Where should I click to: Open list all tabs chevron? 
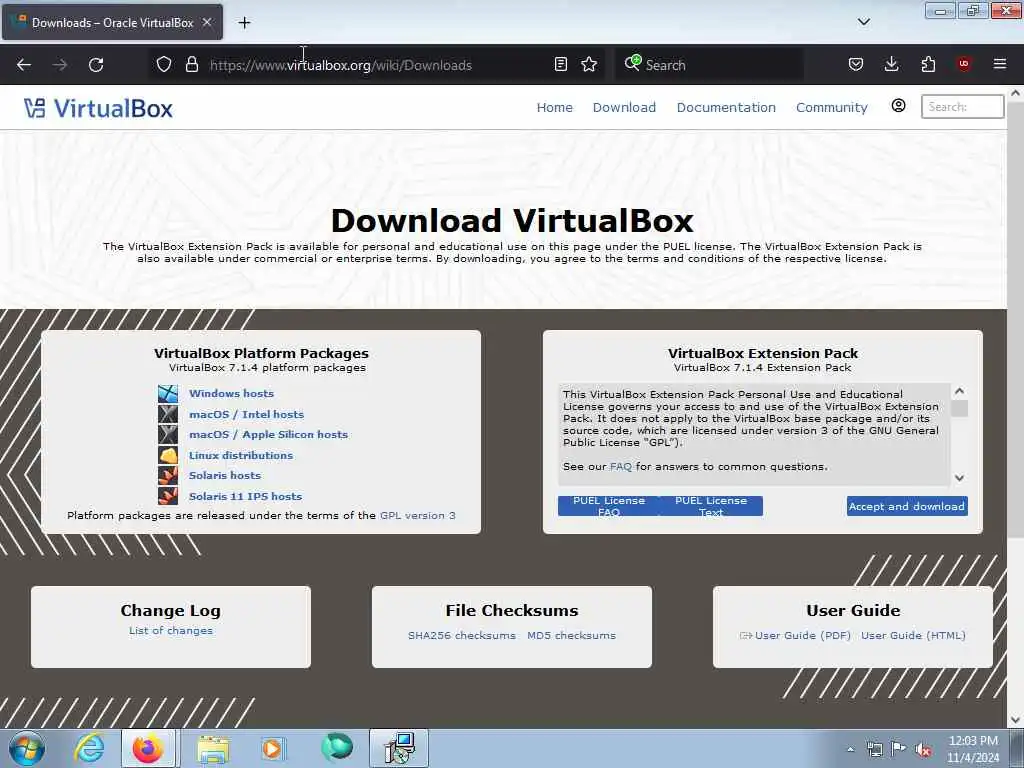pos(863,22)
